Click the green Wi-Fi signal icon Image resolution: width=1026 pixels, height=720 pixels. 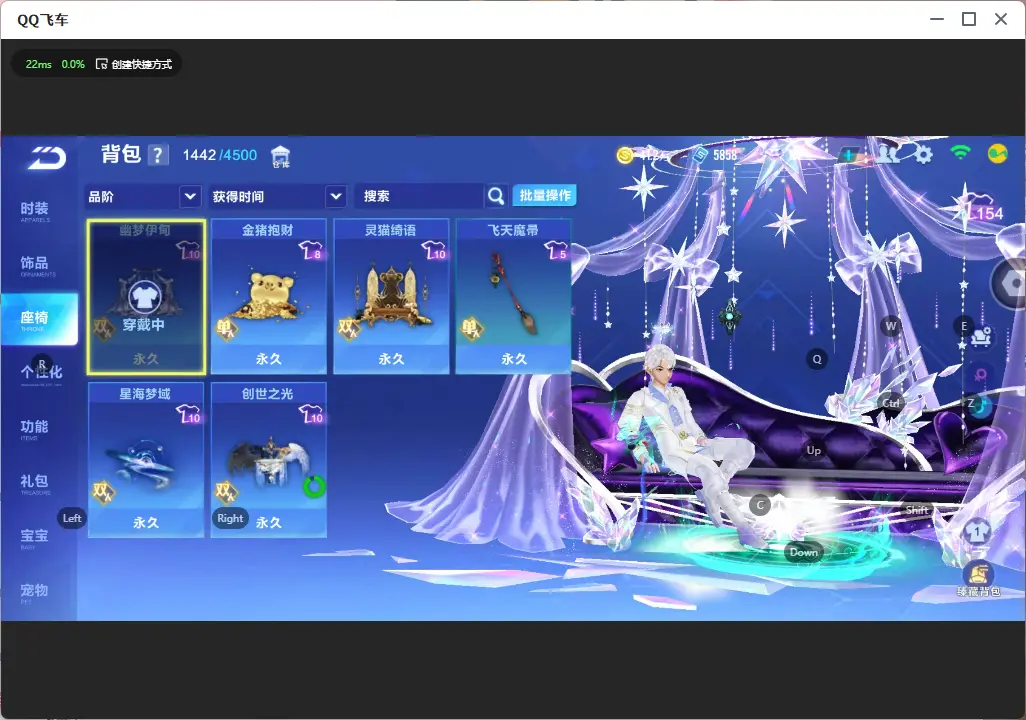pyautogui.click(x=960, y=154)
